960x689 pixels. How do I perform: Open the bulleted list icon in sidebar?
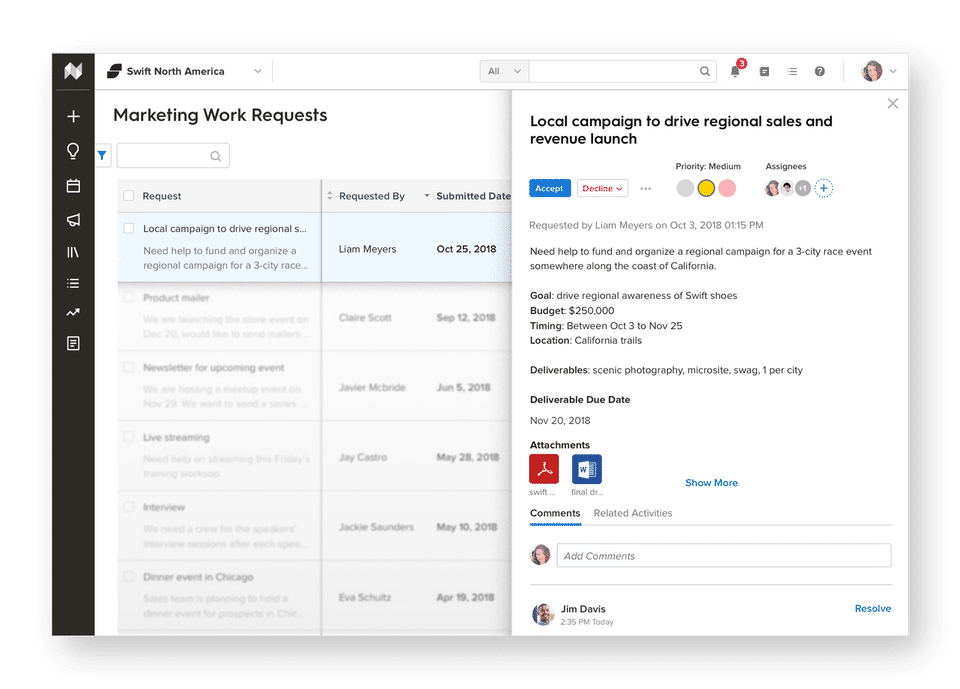[x=73, y=283]
